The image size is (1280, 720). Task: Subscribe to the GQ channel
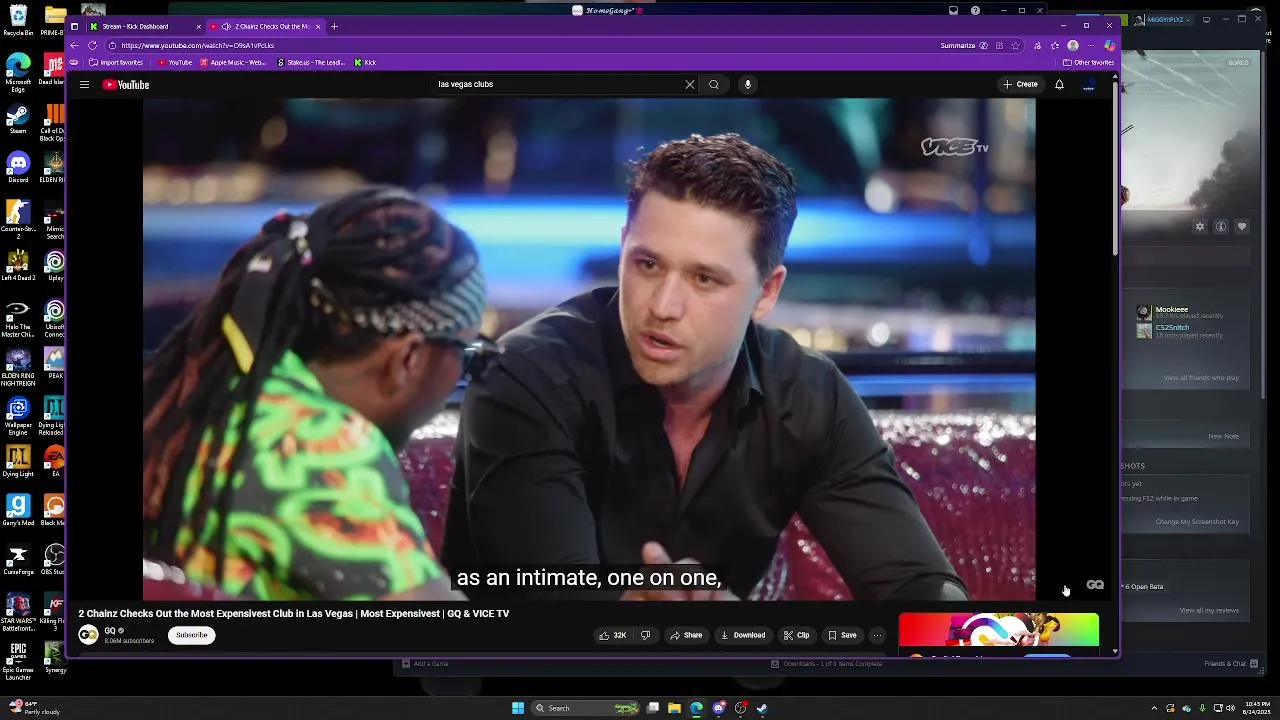191,635
